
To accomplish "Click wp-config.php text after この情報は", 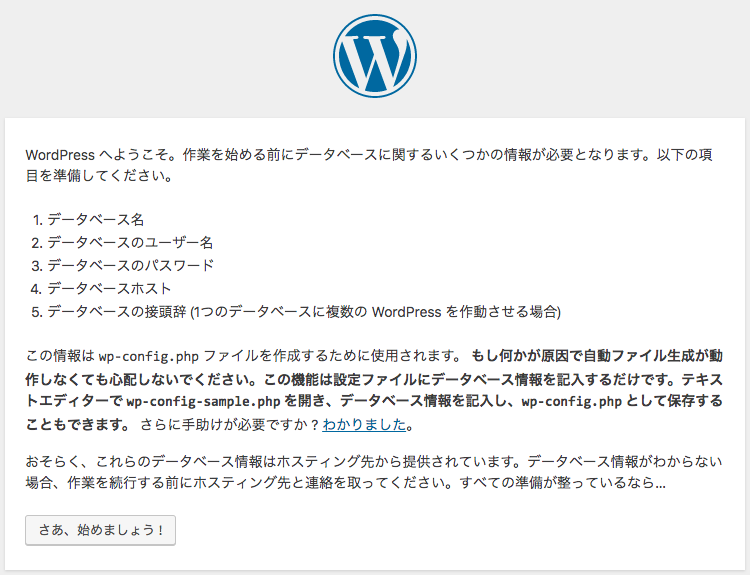I will 149,356.
